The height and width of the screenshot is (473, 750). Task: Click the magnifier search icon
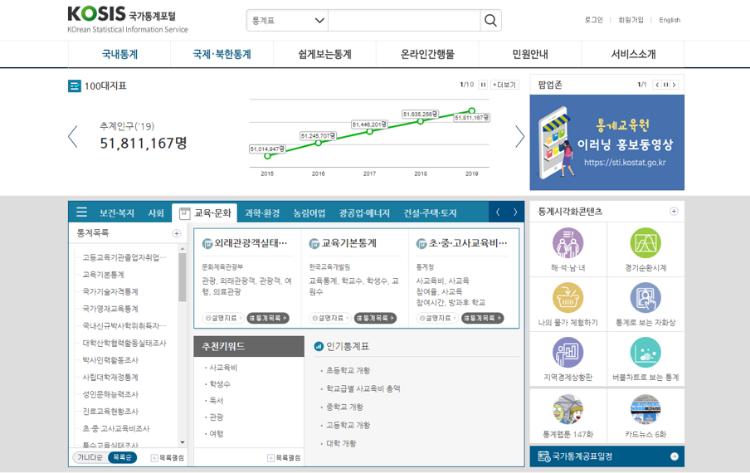tap(490, 21)
